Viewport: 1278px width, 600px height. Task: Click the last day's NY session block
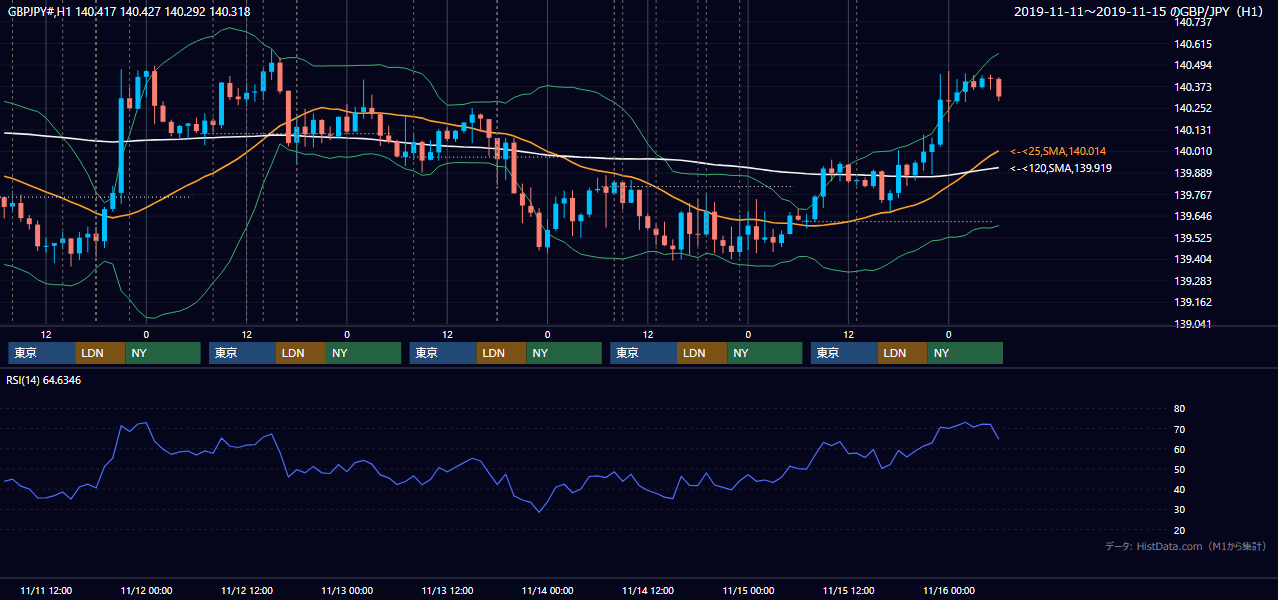pyautogui.click(x=965, y=353)
